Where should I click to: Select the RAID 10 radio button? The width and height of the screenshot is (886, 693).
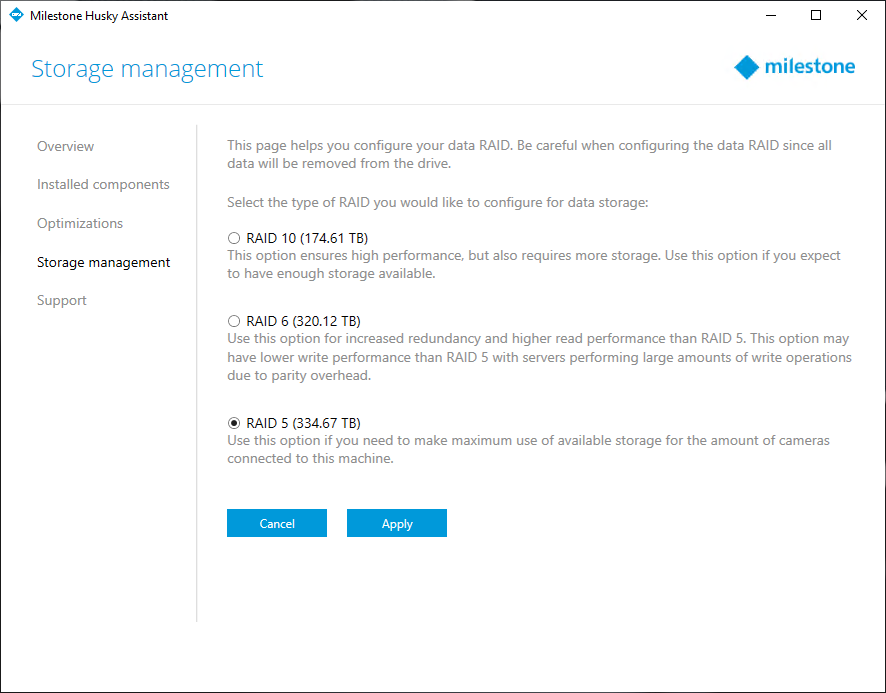coord(234,238)
